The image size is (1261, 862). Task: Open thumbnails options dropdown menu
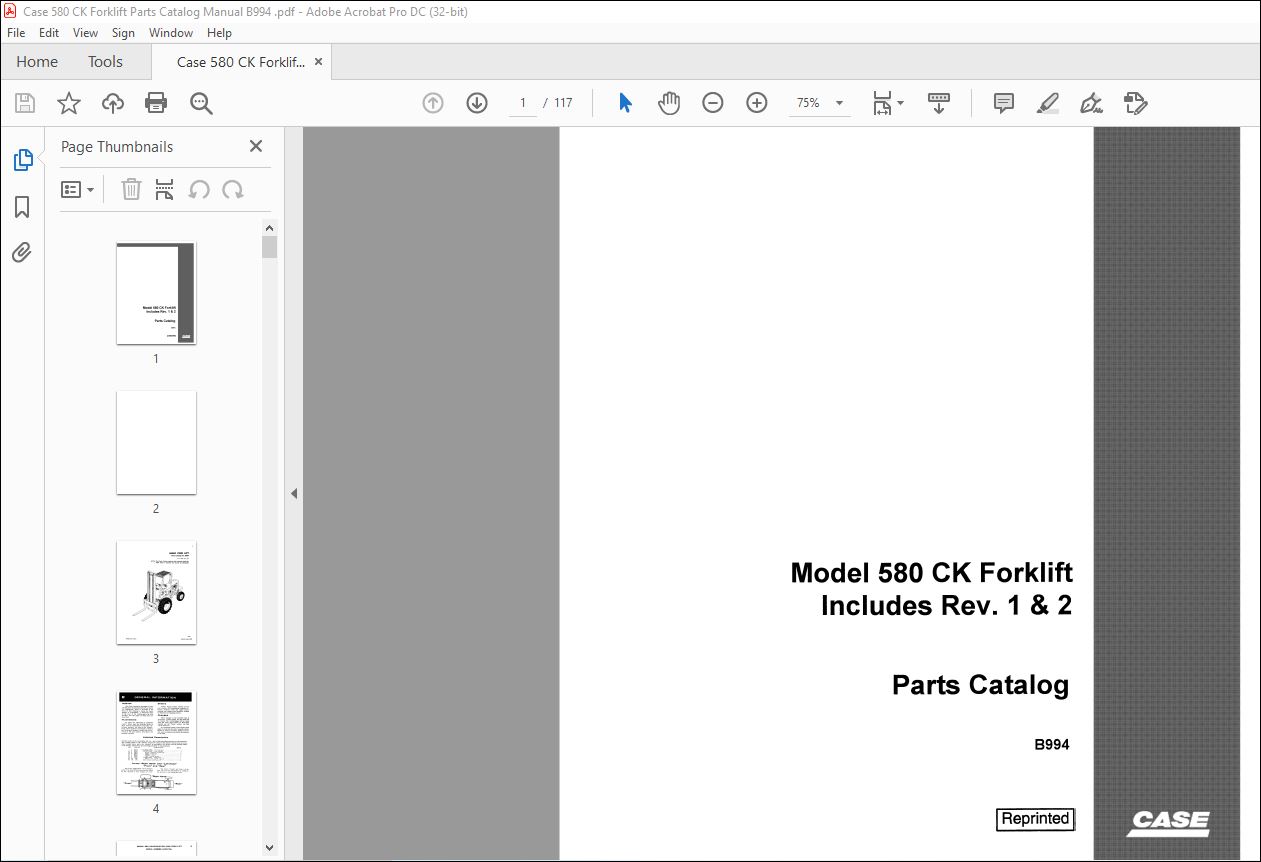(78, 189)
